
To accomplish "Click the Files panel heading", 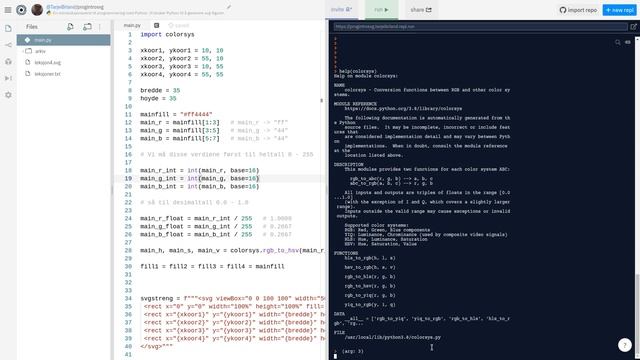I will pos(32,27).
